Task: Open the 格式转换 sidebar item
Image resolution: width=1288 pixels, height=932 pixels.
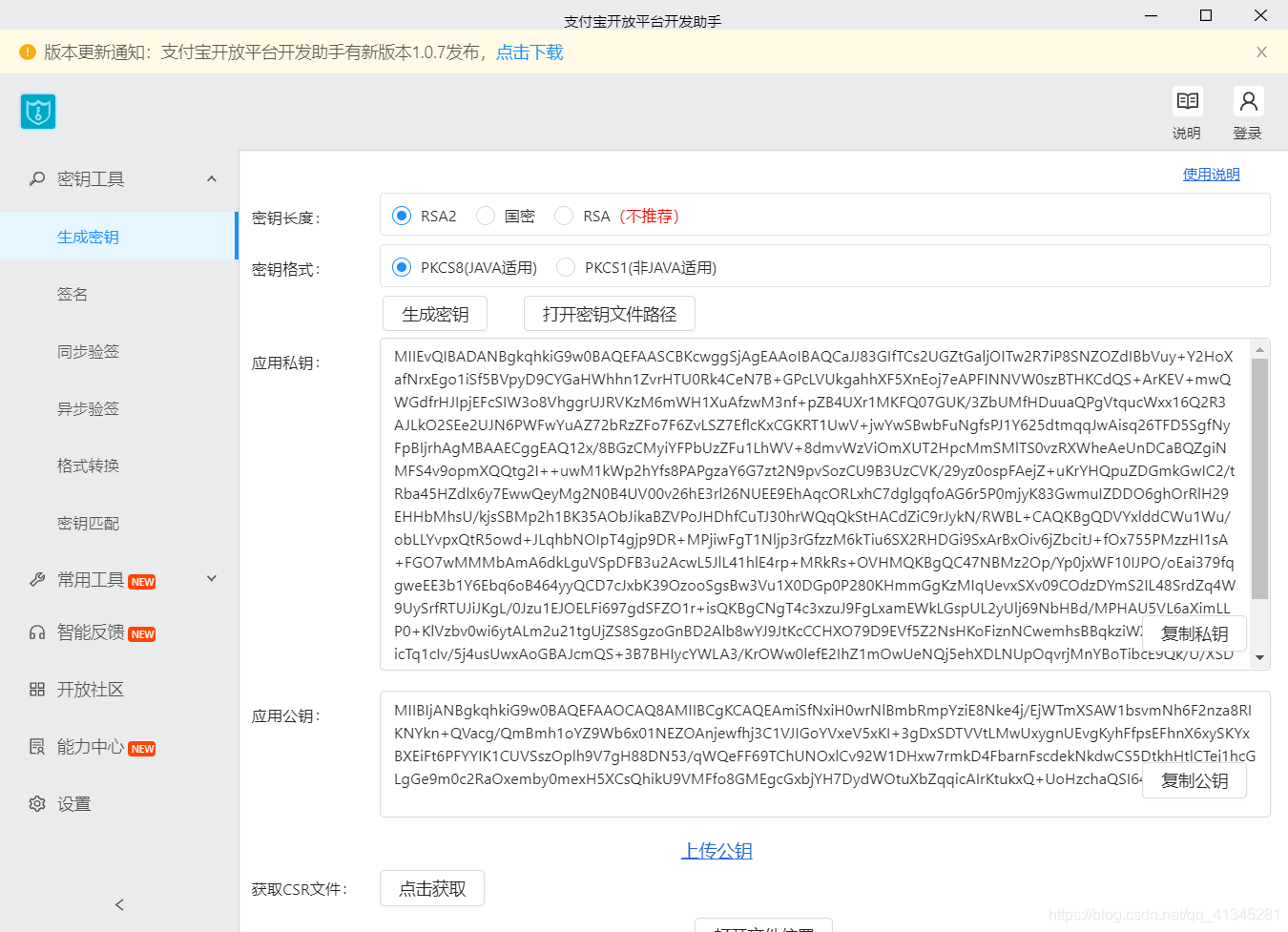Action: [x=88, y=466]
